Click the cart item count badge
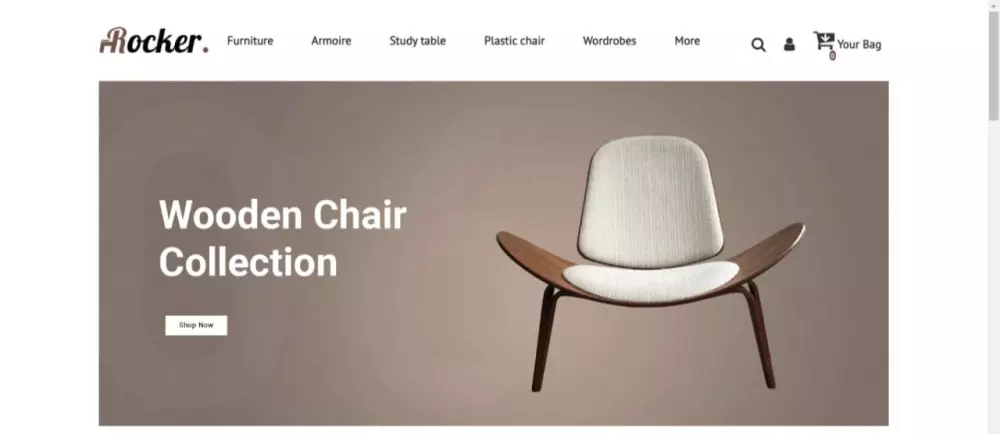Screen dimensions: 1000x434 pyautogui.click(x=832, y=55)
